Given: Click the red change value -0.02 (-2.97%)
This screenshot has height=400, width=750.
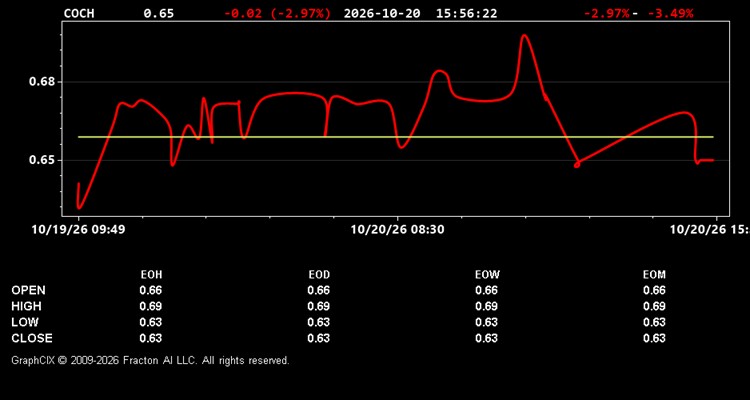Looking at the screenshot, I should click(277, 13).
